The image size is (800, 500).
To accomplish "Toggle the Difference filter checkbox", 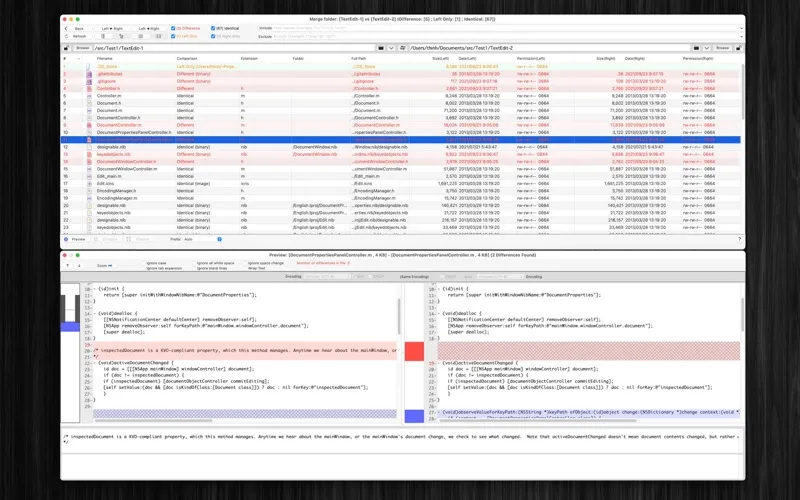I will (173, 29).
